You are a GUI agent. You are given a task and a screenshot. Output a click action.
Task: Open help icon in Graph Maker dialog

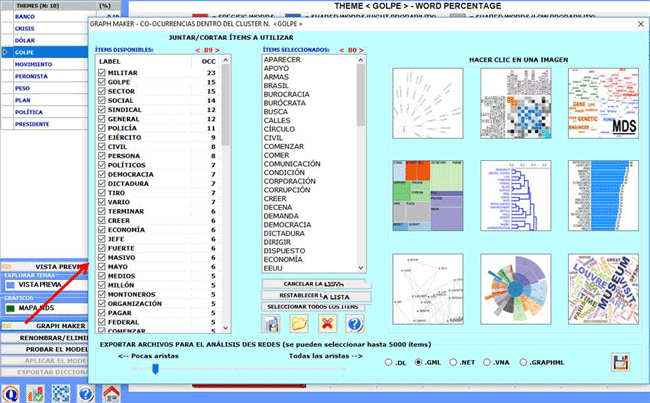click(x=355, y=324)
